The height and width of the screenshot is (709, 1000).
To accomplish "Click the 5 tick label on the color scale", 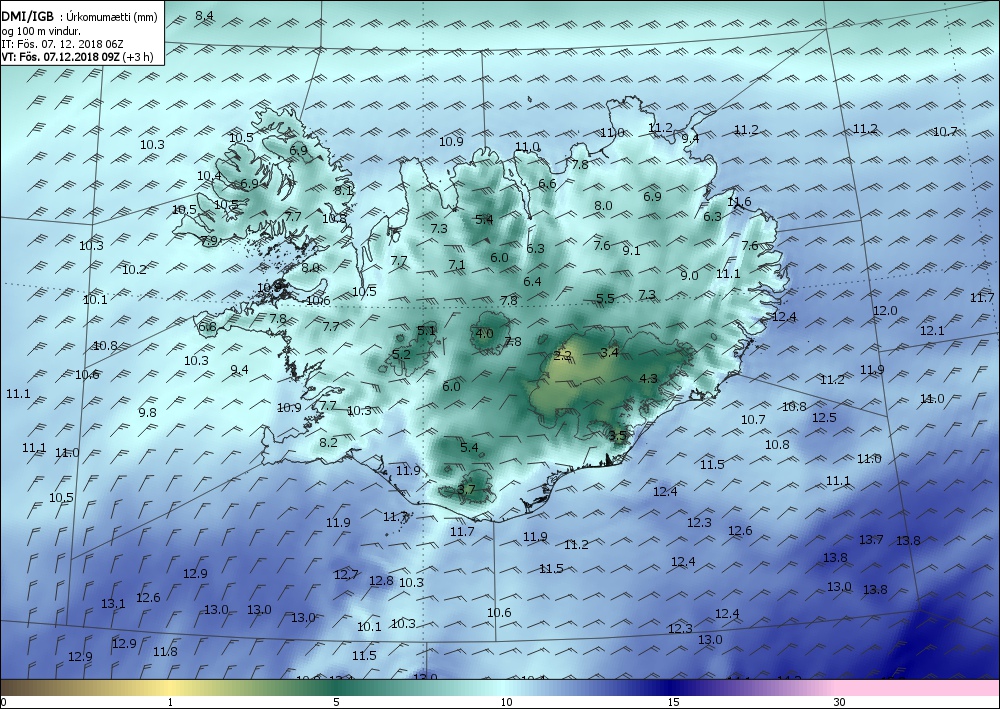I will tap(336, 703).
